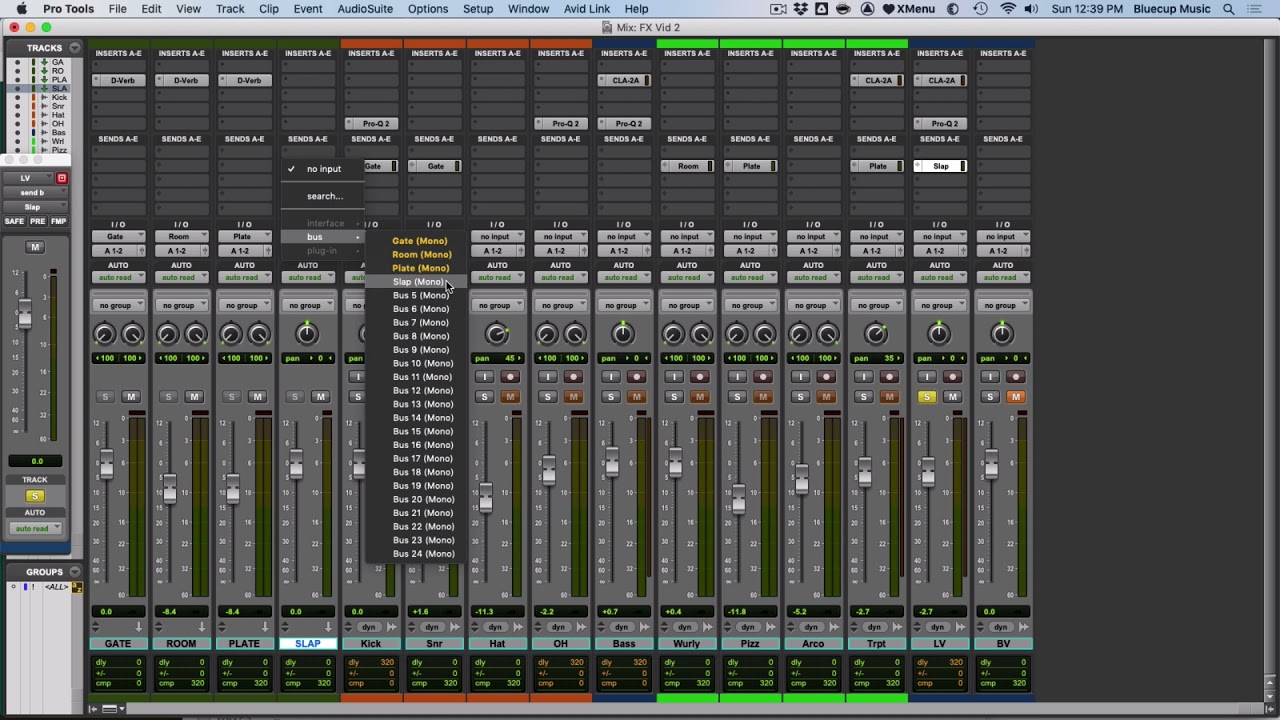
Task: Open Pro-Q 2 insert on OH track
Action: [561, 124]
